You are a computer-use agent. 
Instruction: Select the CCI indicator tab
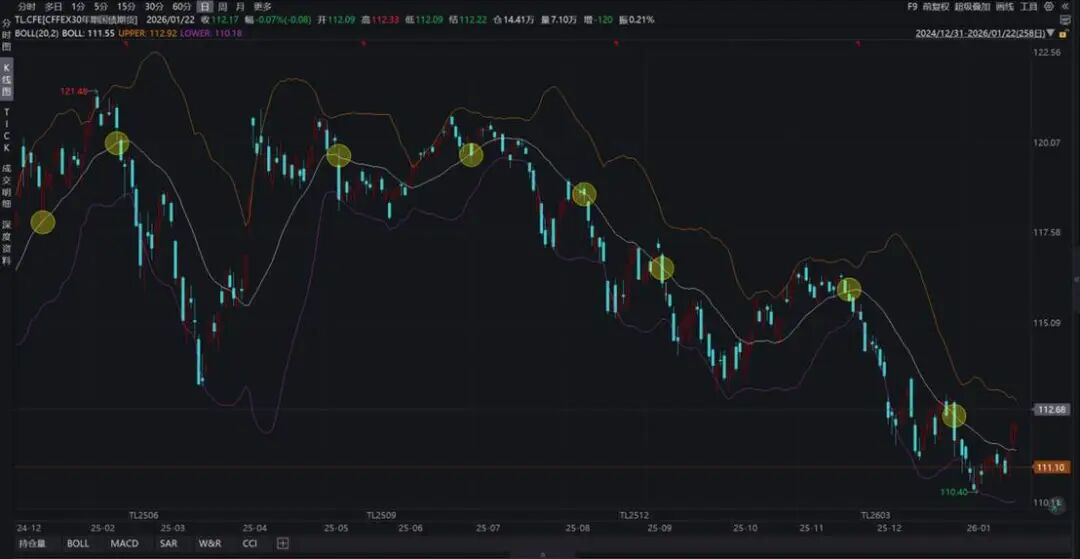250,543
